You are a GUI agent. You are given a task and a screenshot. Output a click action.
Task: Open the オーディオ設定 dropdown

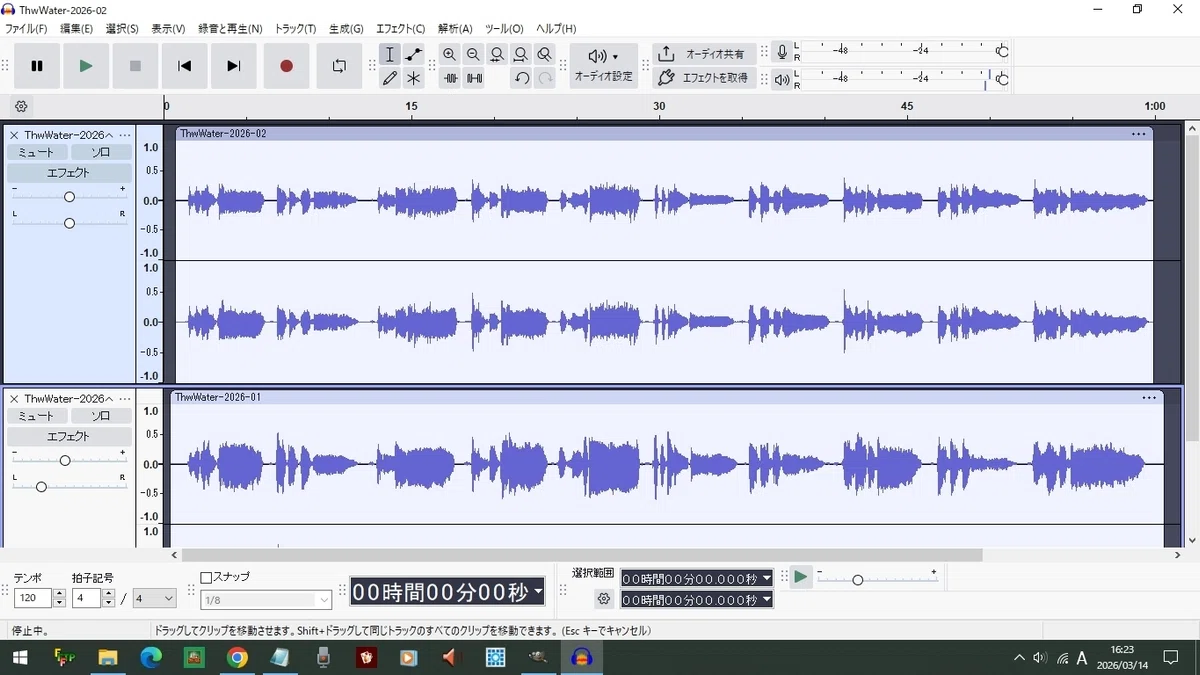[x=603, y=66]
